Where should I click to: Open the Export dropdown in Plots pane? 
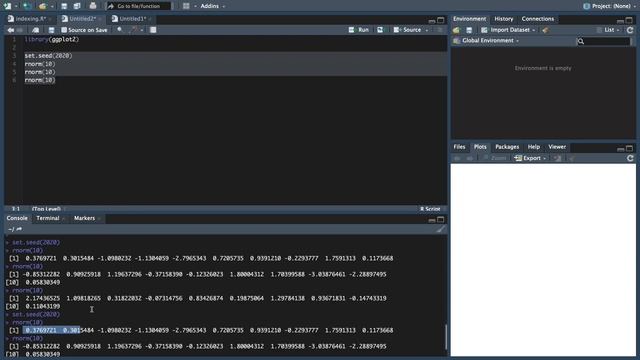(x=530, y=158)
